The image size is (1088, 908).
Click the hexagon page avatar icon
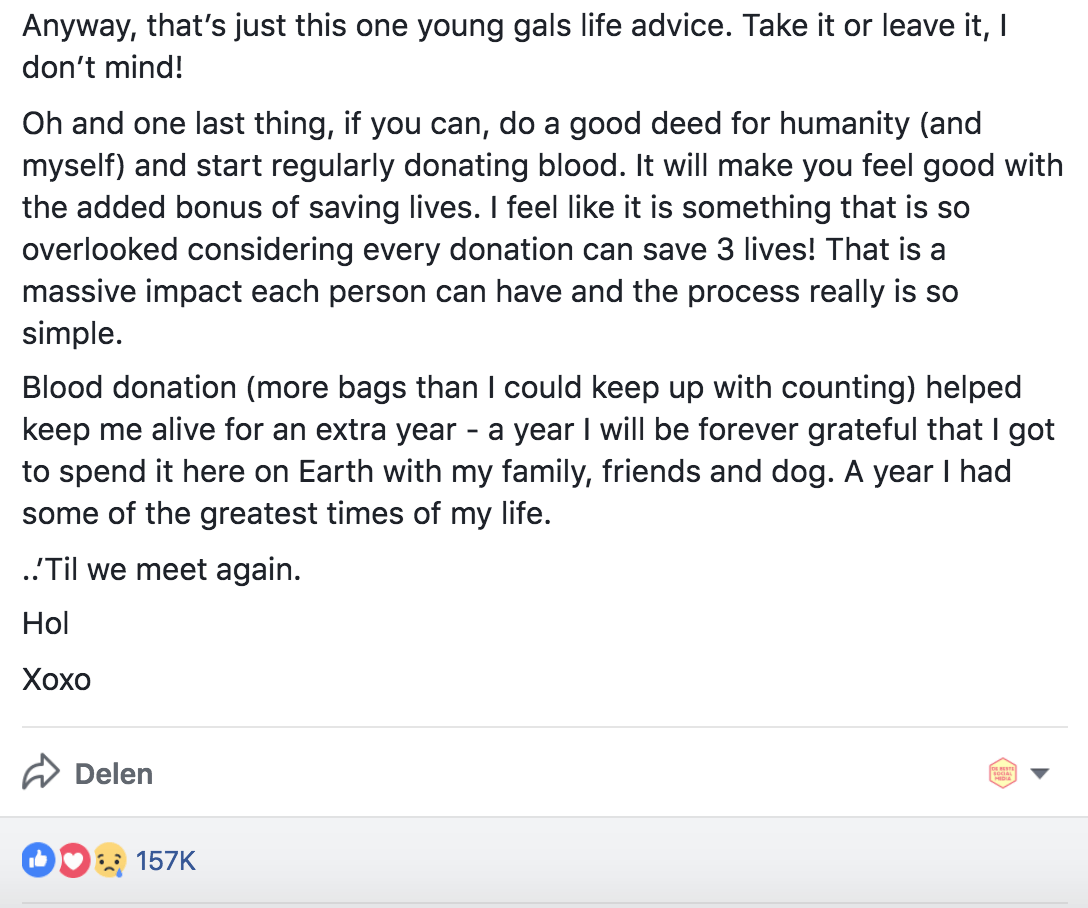click(1002, 773)
